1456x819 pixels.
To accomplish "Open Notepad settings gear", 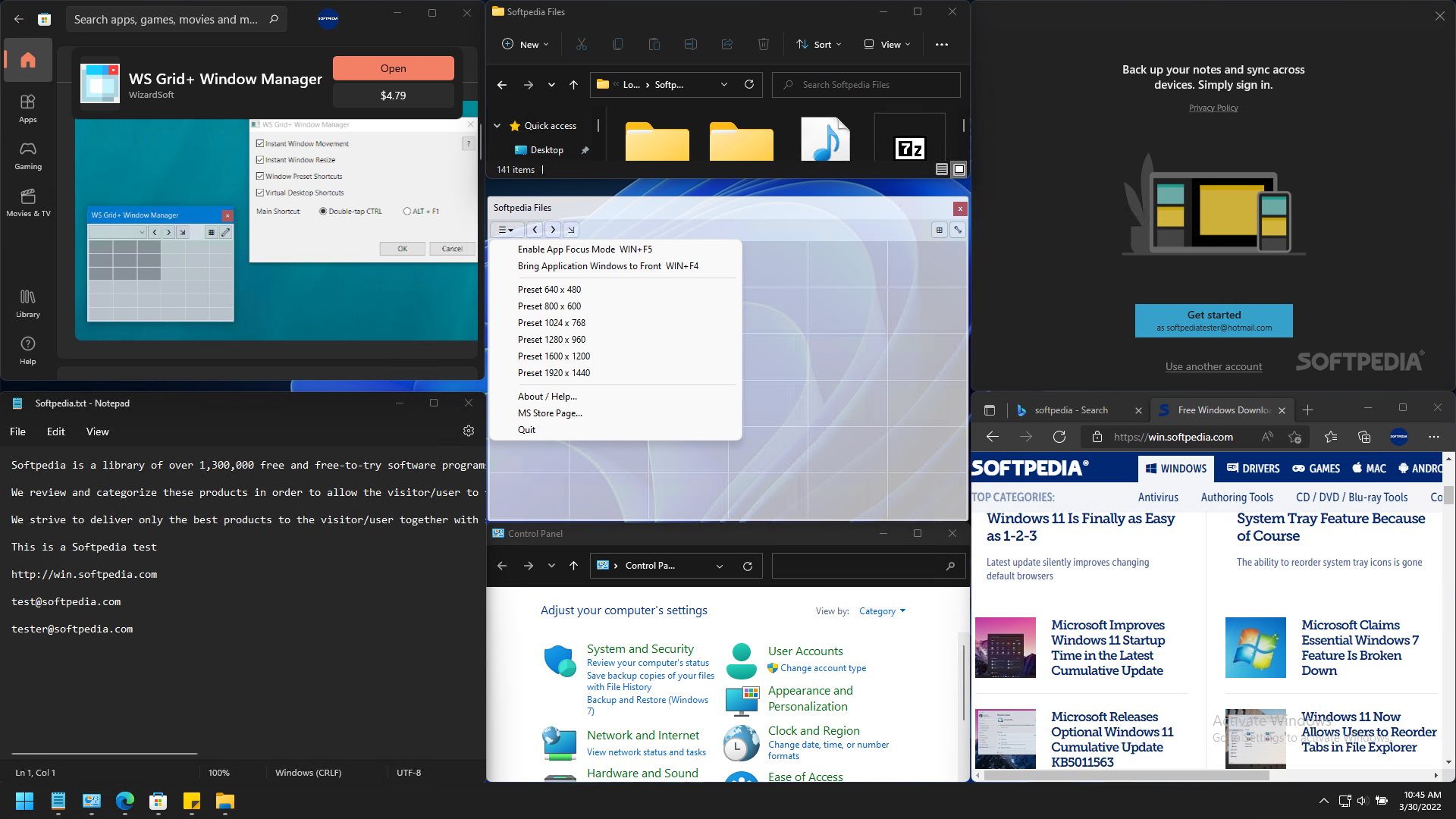I will (469, 431).
